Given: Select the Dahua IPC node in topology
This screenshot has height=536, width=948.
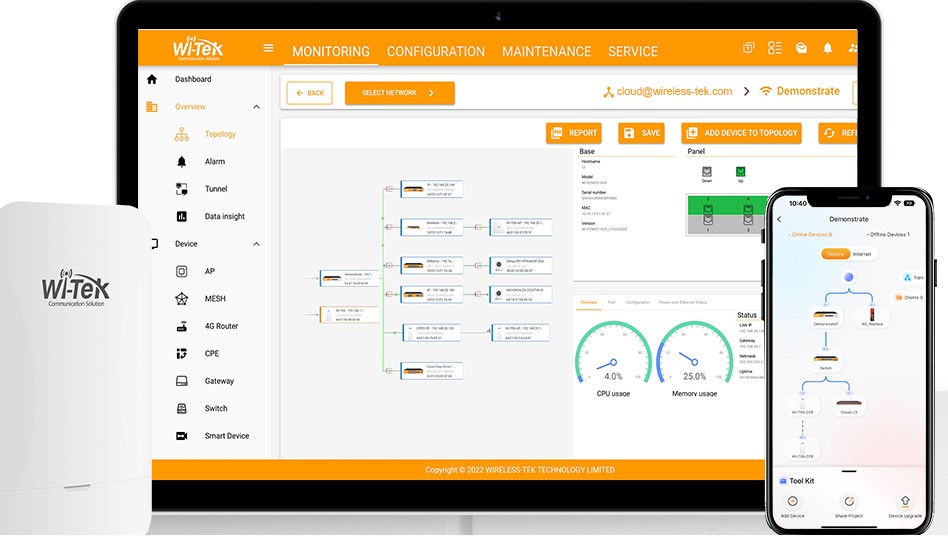Looking at the screenshot, I should click(521, 265).
